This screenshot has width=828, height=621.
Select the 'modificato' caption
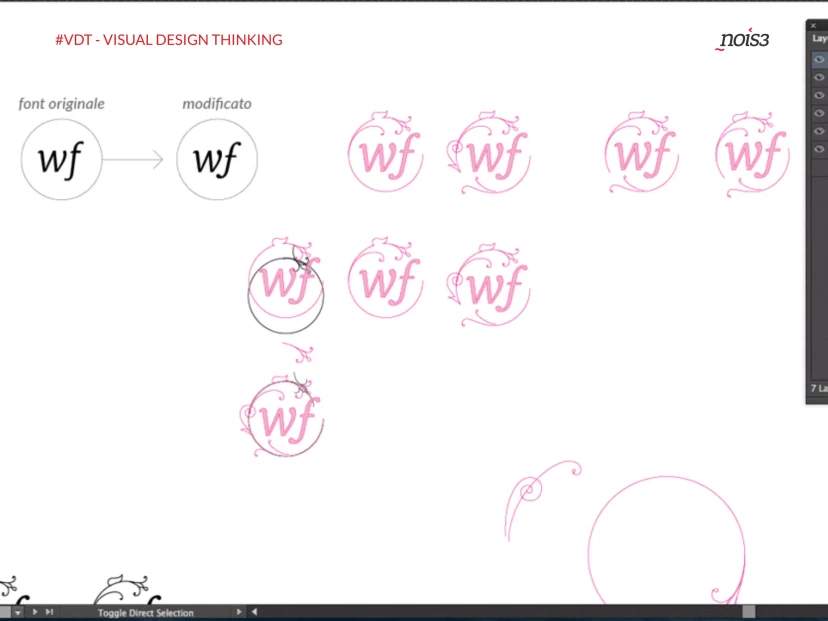coord(217,104)
